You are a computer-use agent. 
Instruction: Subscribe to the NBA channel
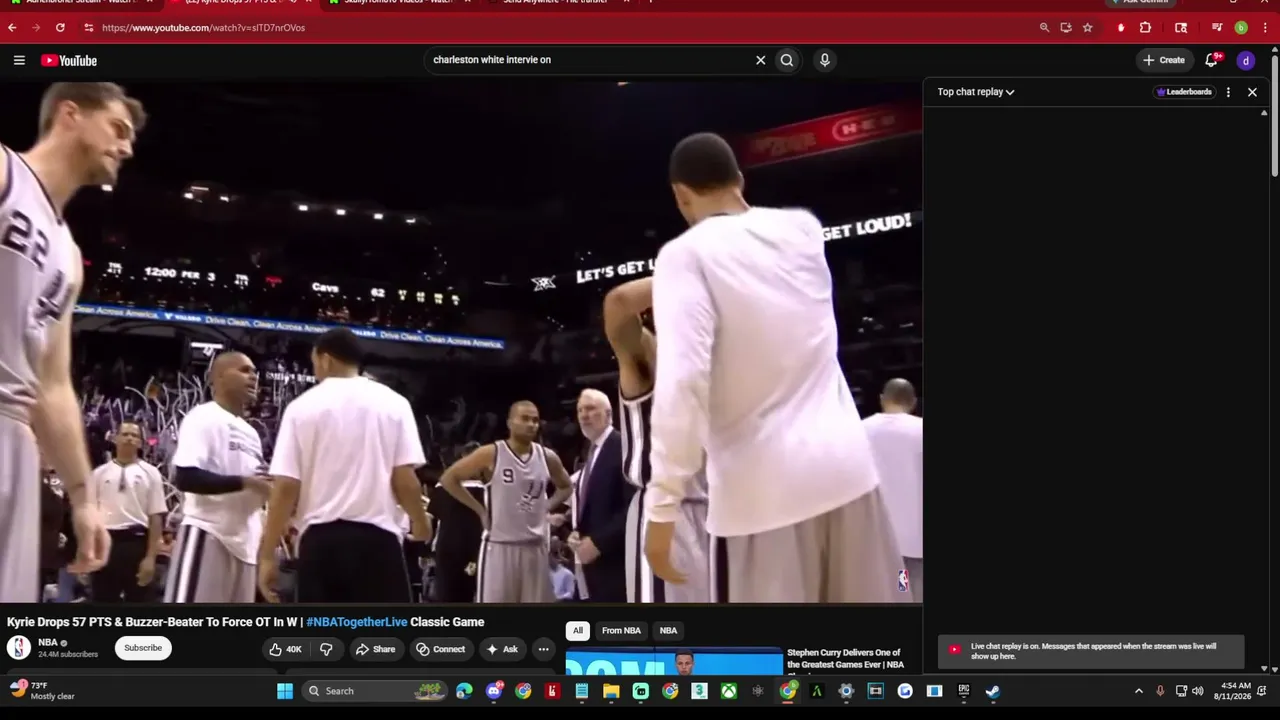click(143, 648)
